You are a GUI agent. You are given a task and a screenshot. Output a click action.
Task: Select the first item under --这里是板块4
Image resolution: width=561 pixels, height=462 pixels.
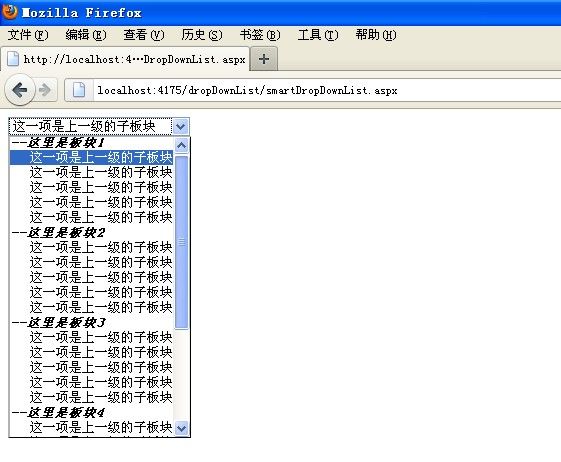pyautogui.click(x=92, y=427)
